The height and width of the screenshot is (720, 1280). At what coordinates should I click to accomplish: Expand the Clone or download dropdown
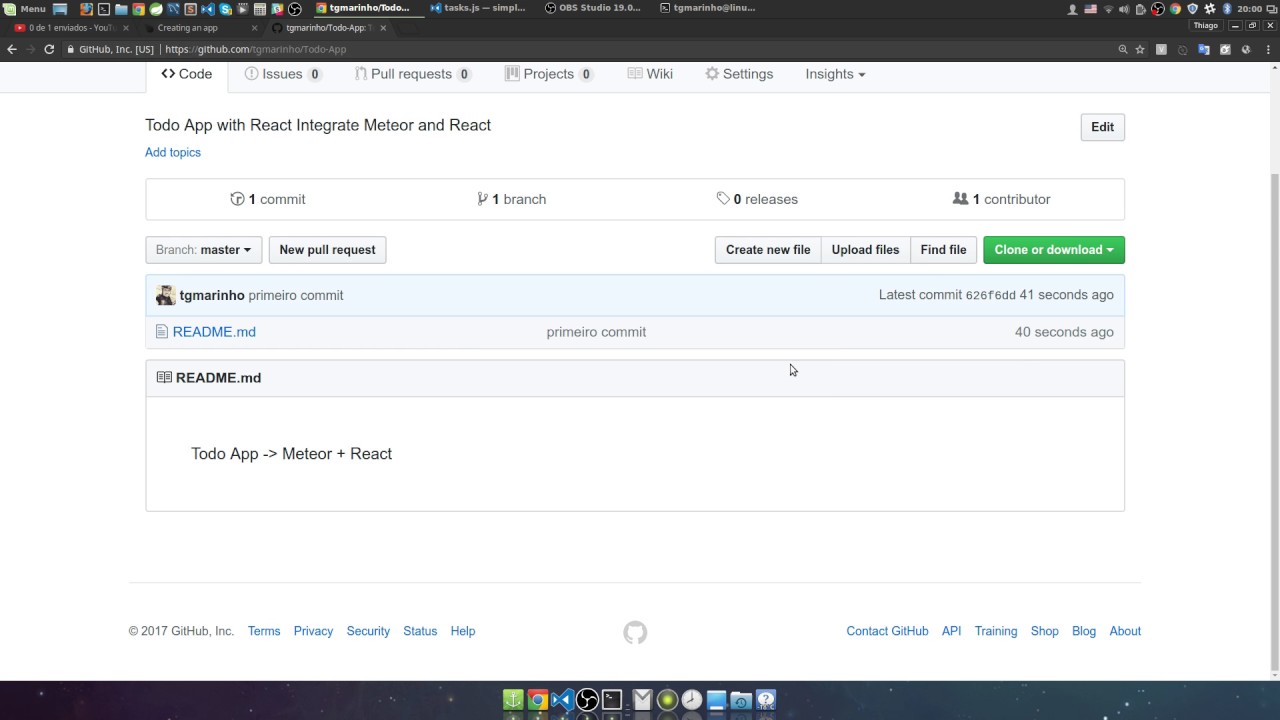click(x=1054, y=250)
